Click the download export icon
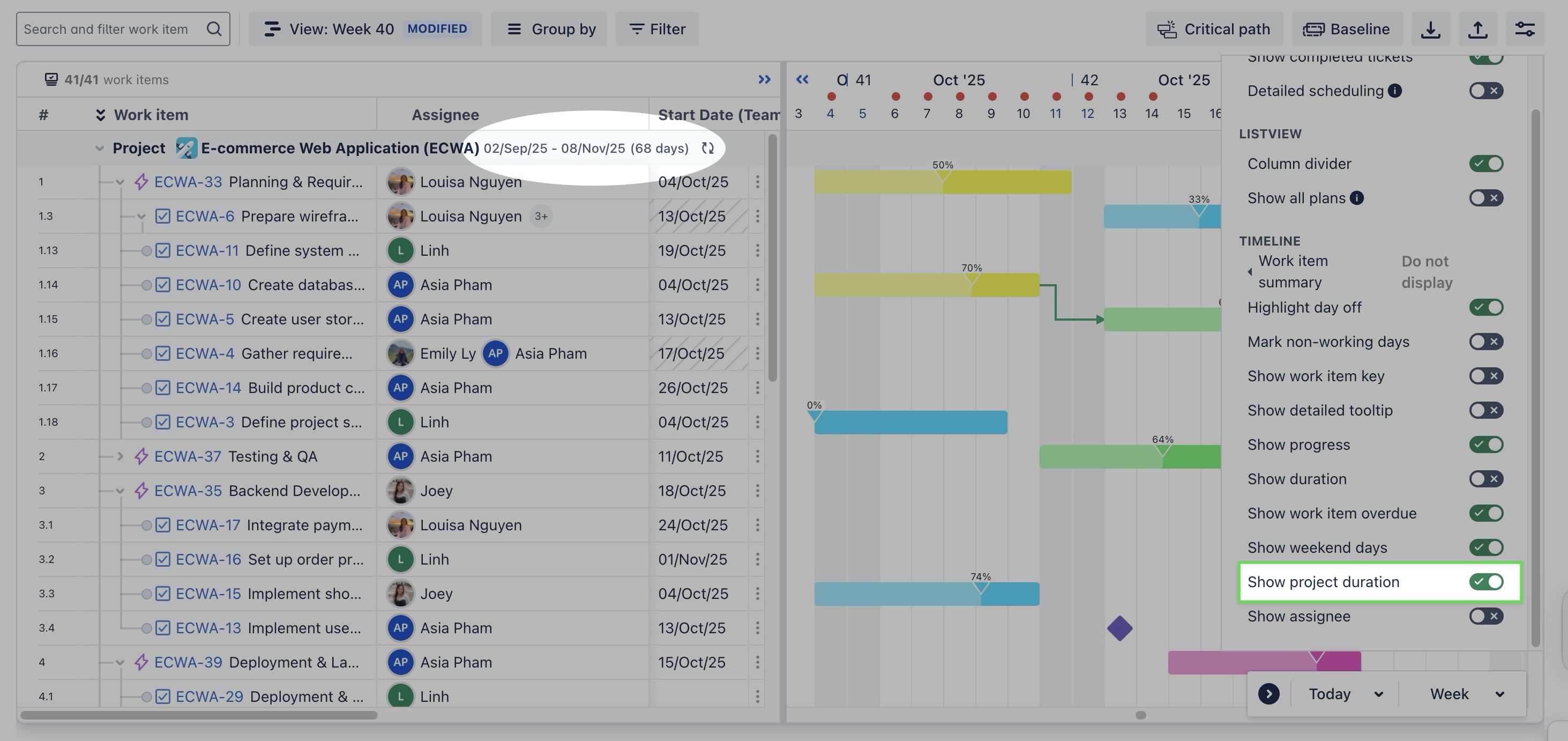 point(1430,29)
